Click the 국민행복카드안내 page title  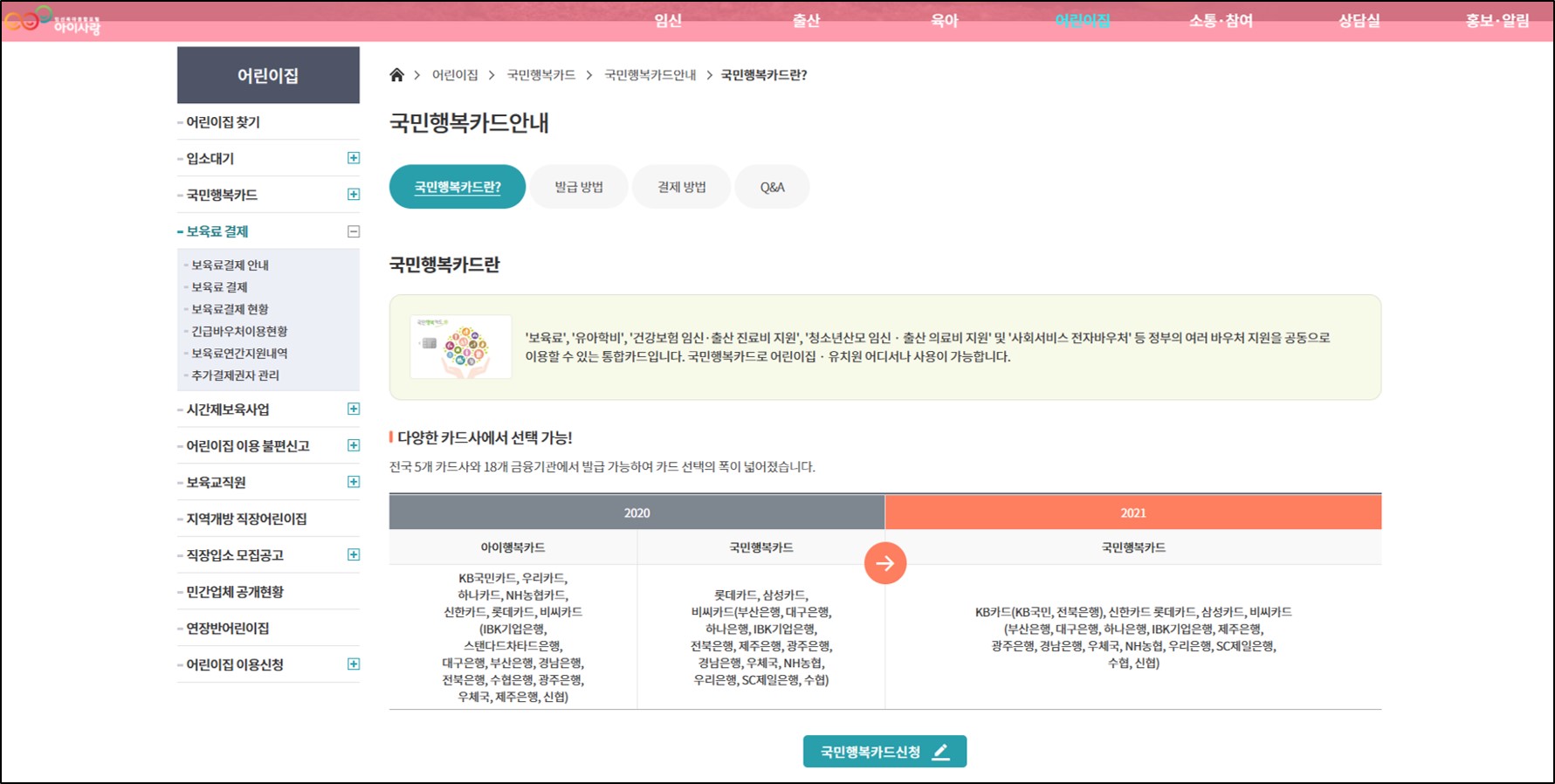[469, 122]
